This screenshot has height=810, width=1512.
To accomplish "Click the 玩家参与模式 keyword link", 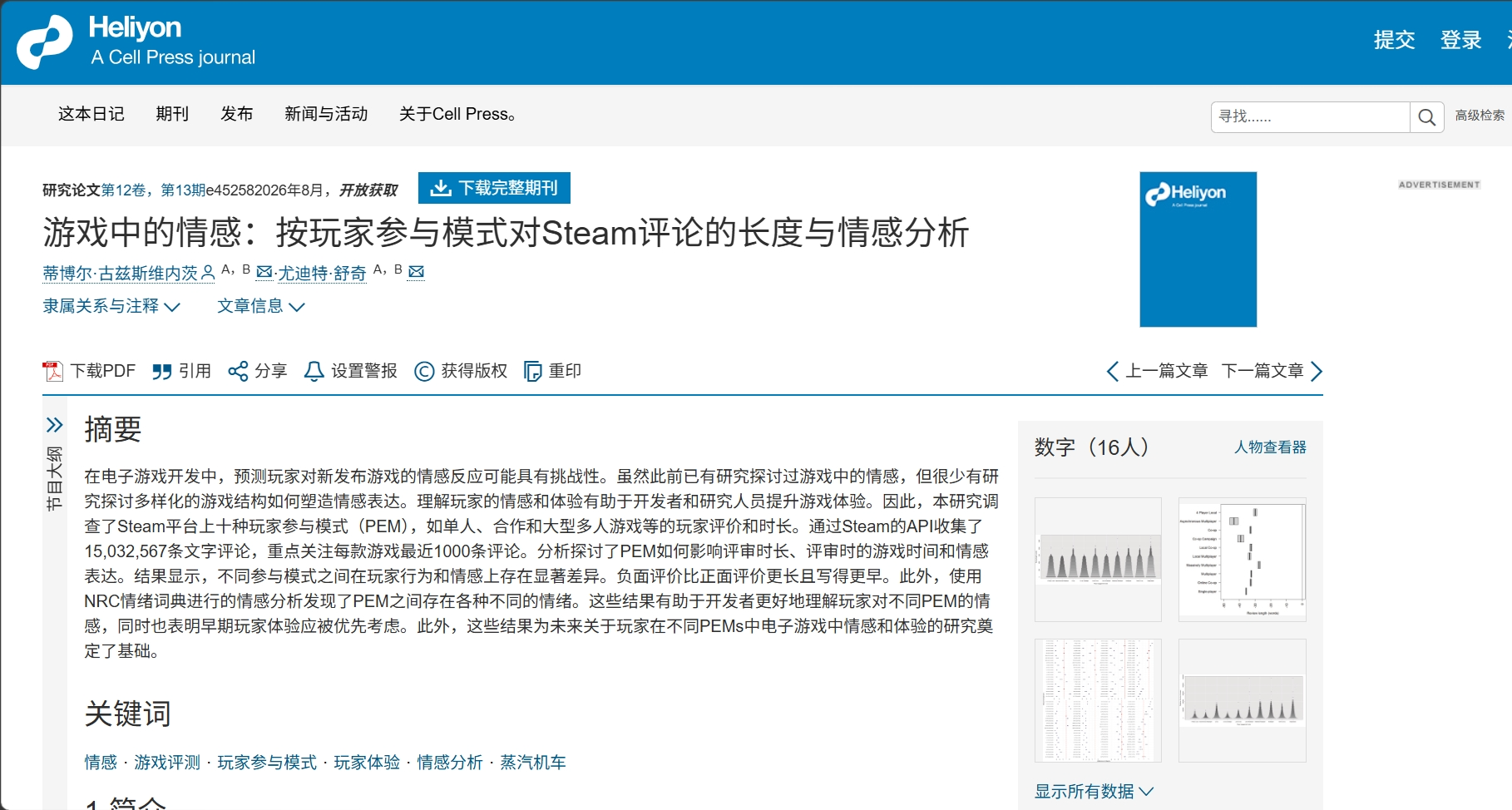I will [267, 763].
